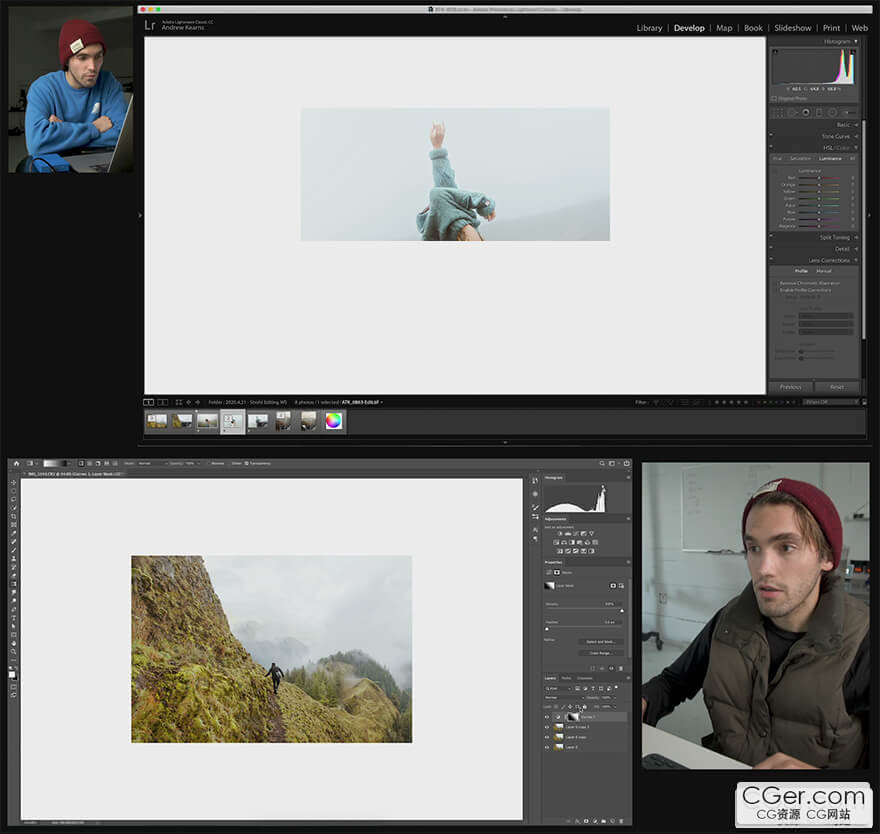The height and width of the screenshot is (834, 880).
Task: Click the foreground color swatch in Photoshop
Action: pyautogui.click(x=13, y=673)
